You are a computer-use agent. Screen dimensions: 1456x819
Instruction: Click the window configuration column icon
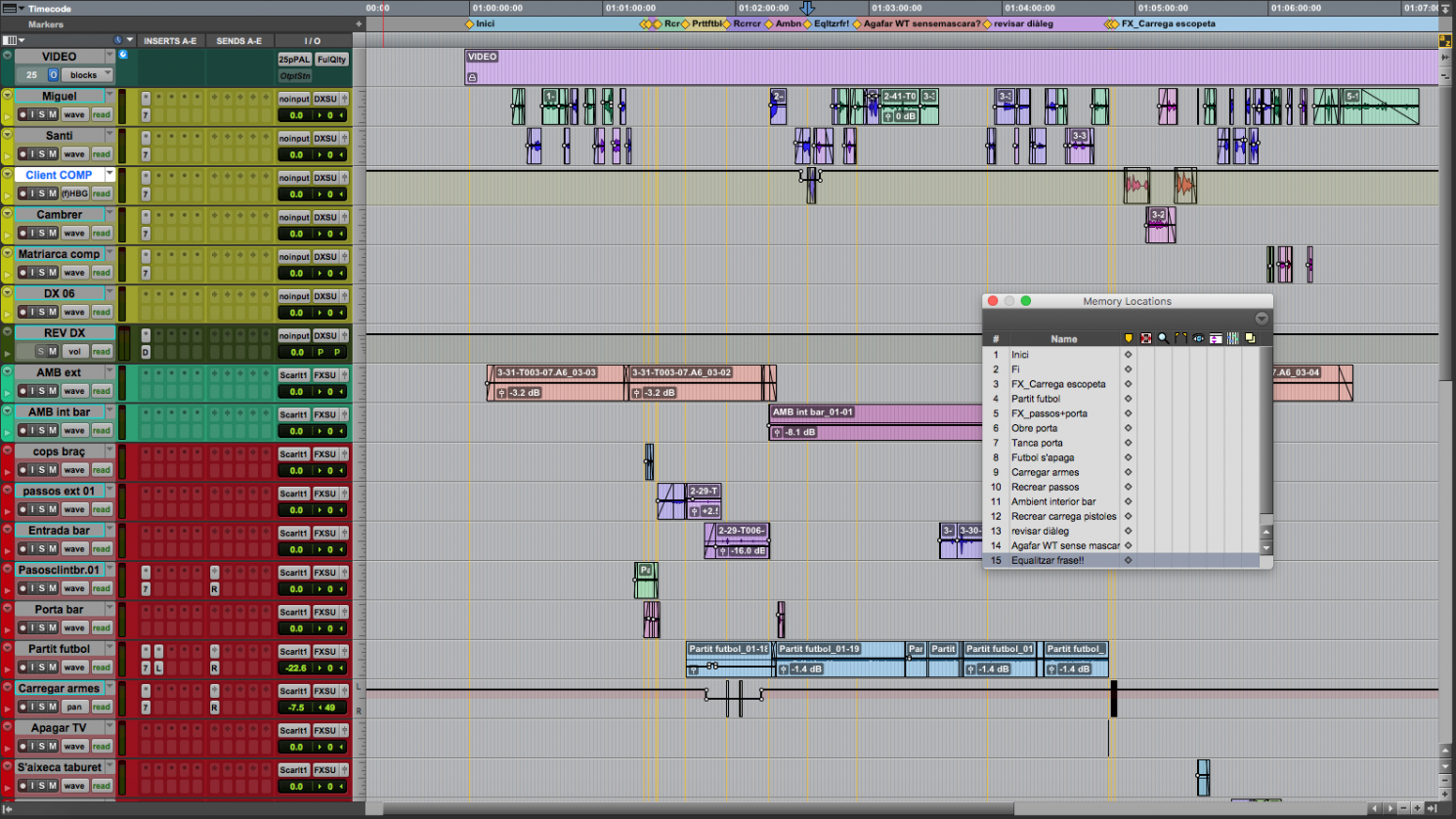click(x=1250, y=338)
